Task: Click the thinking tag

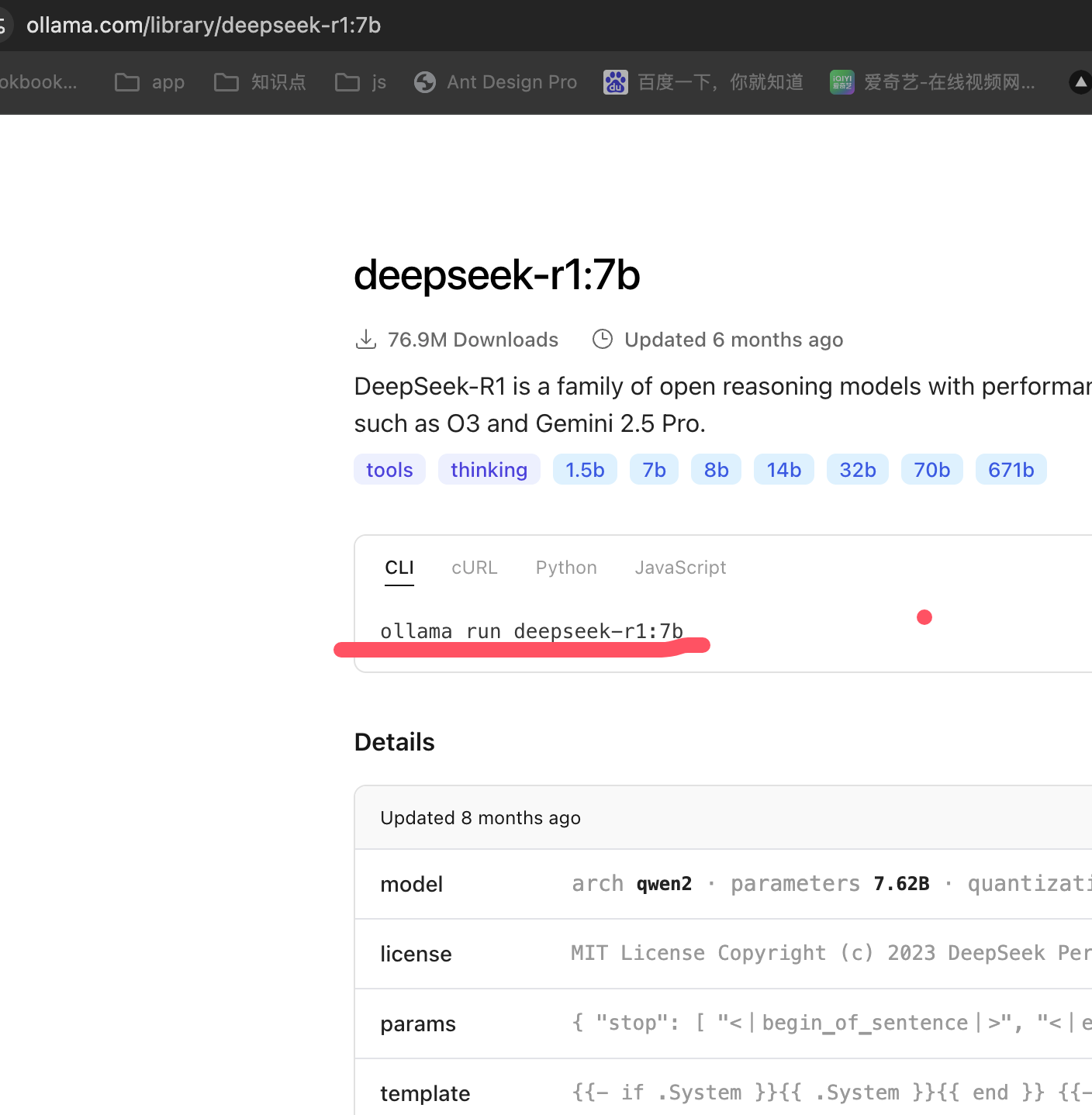Action: pyautogui.click(x=489, y=470)
